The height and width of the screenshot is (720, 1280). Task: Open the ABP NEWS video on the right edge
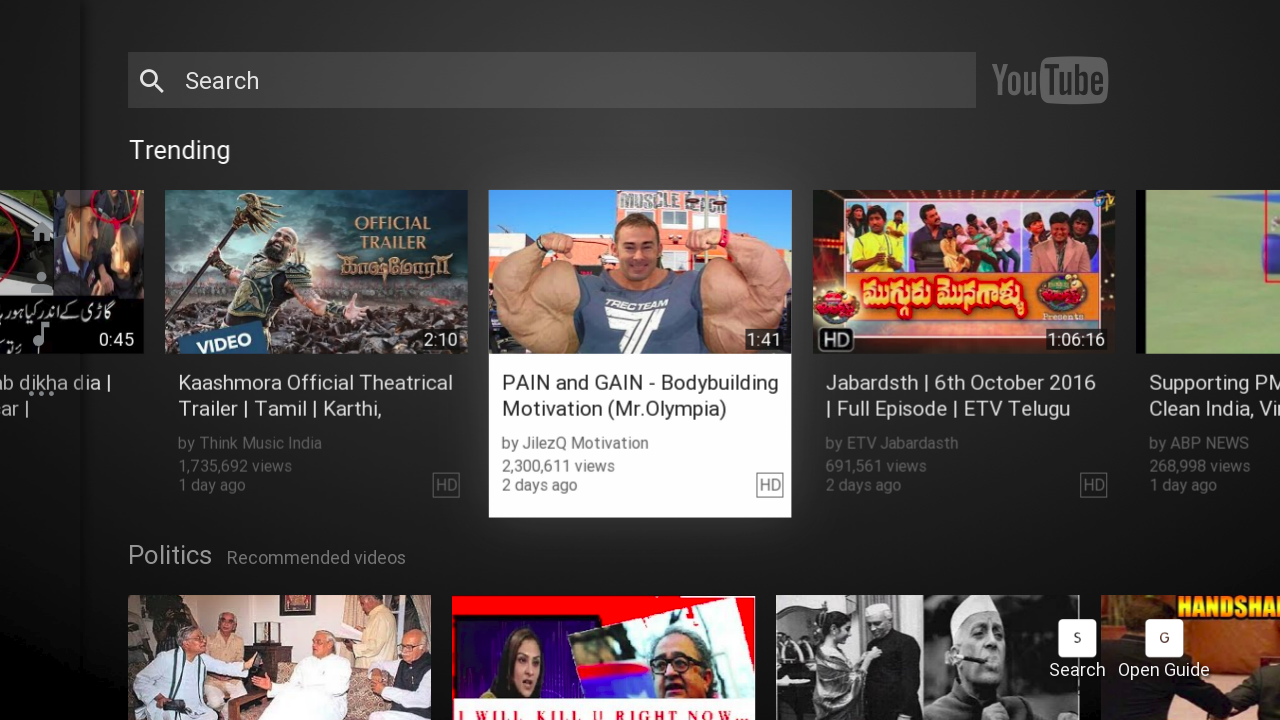coord(1210,271)
